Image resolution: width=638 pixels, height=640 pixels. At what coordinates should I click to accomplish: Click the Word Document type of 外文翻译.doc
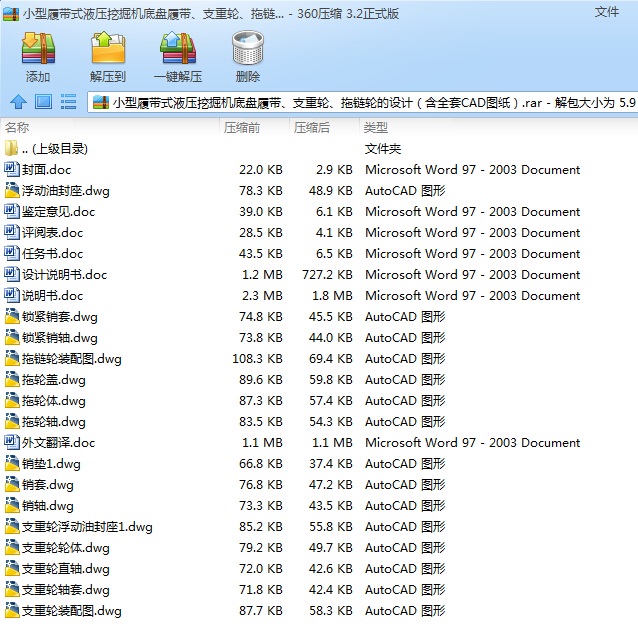coord(472,442)
